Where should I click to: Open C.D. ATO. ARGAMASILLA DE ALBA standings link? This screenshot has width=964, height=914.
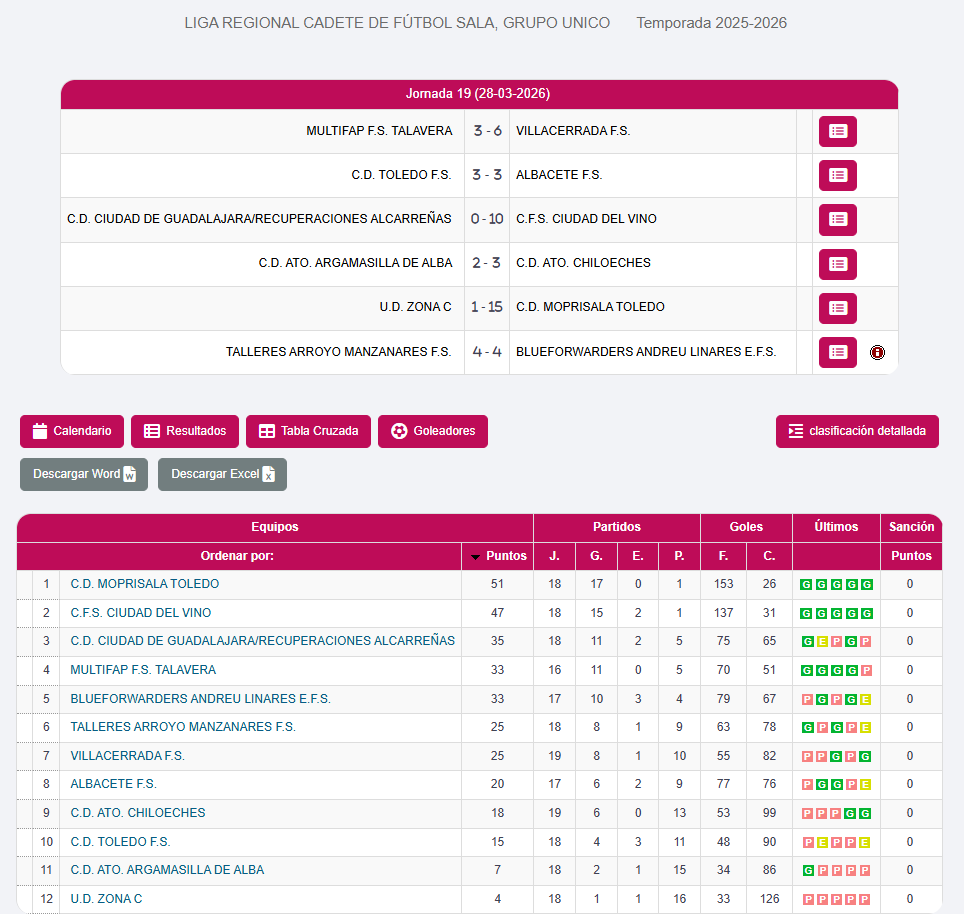point(167,870)
